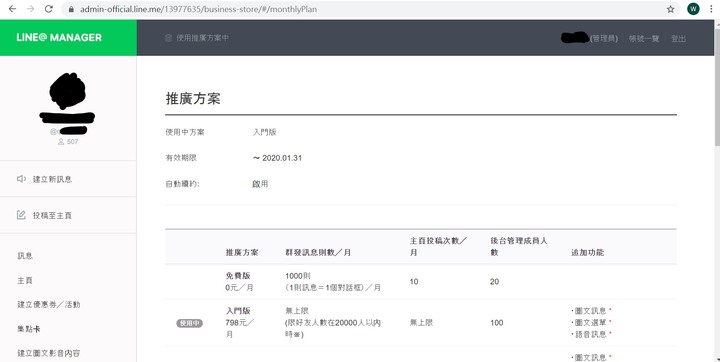Click the 使用中 badge on 入門版 row

click(x=190, y=323)
